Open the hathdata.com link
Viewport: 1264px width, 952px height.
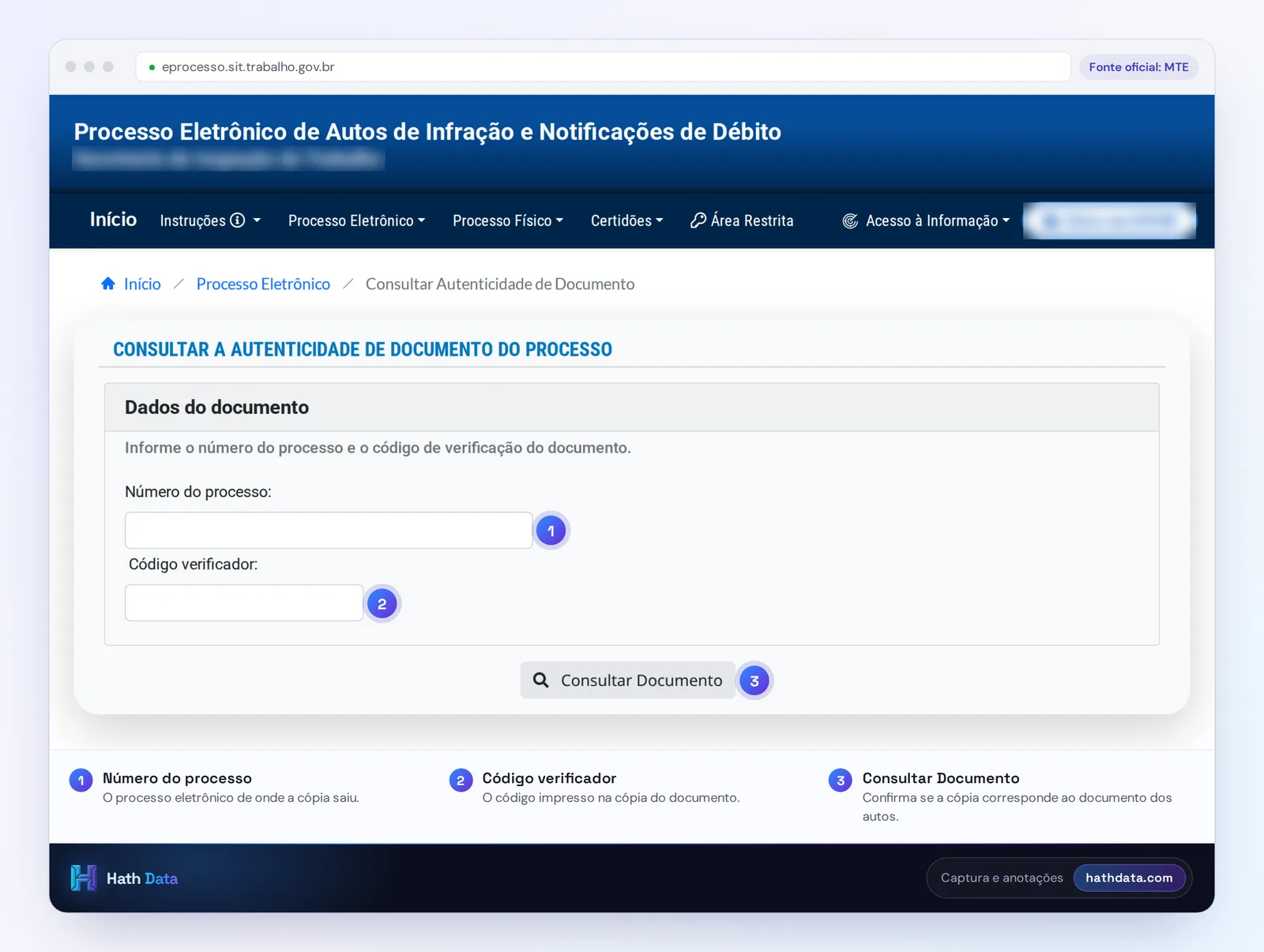1129,878
